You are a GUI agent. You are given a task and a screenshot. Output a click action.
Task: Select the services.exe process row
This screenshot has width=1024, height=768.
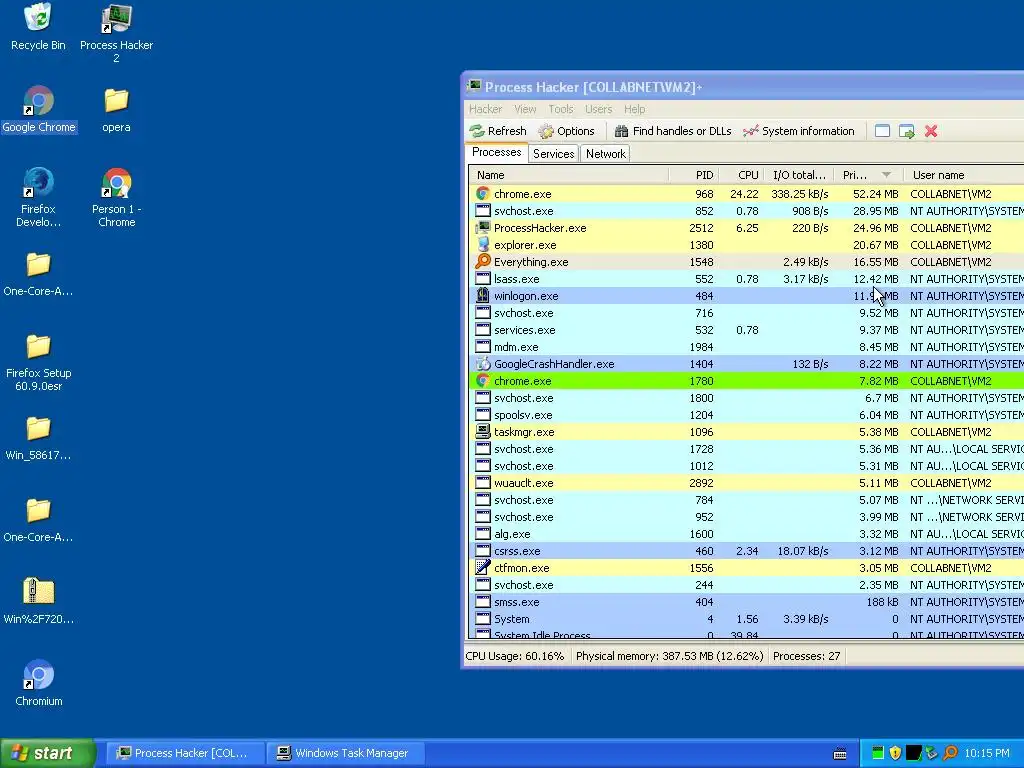point(746,330)
